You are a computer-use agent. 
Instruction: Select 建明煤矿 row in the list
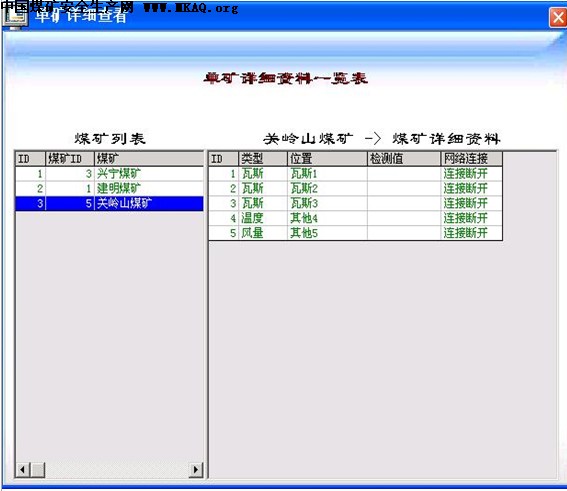click(x=109, y=188)
